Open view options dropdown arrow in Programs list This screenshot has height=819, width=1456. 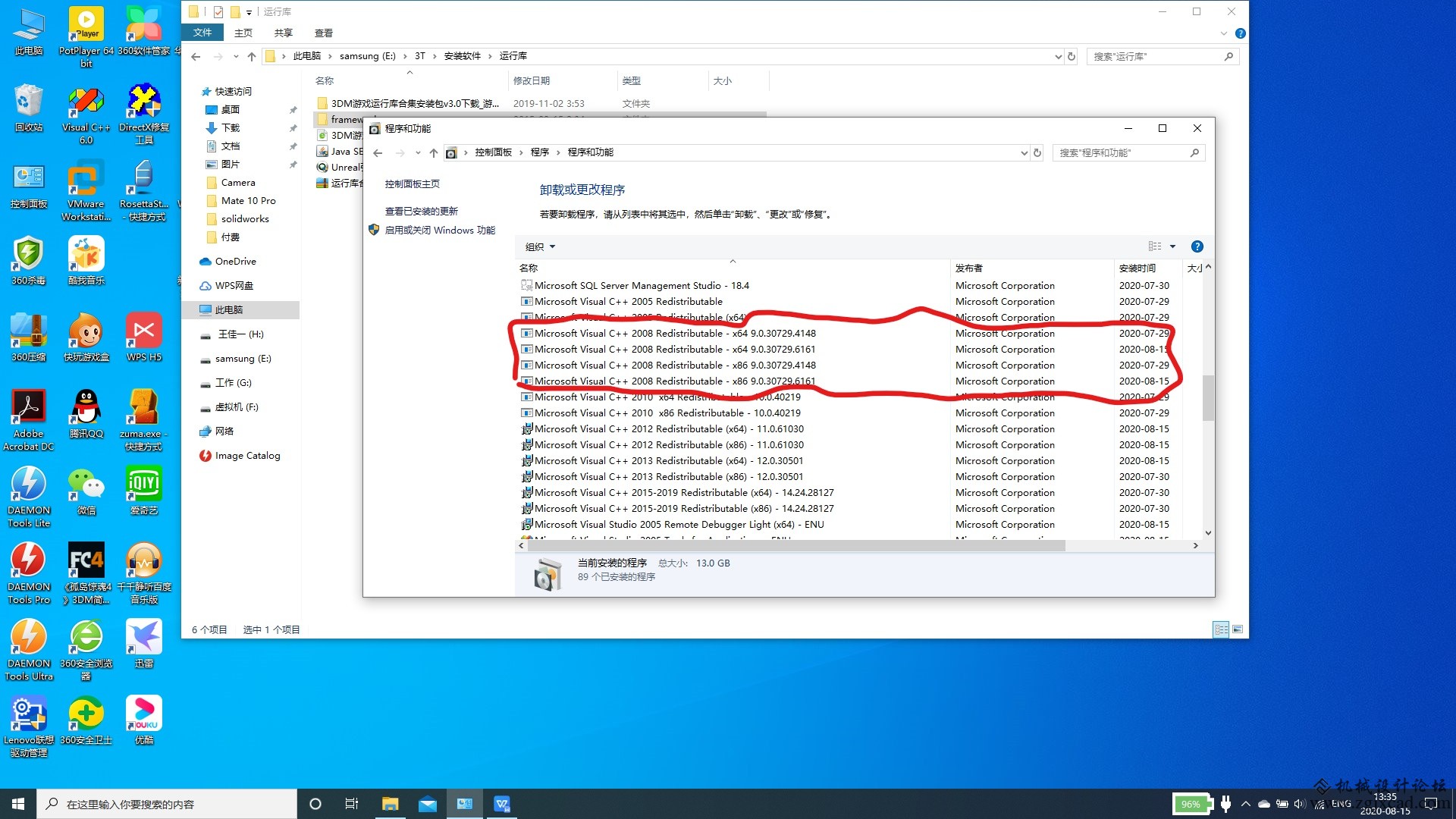click(1172, 246)
